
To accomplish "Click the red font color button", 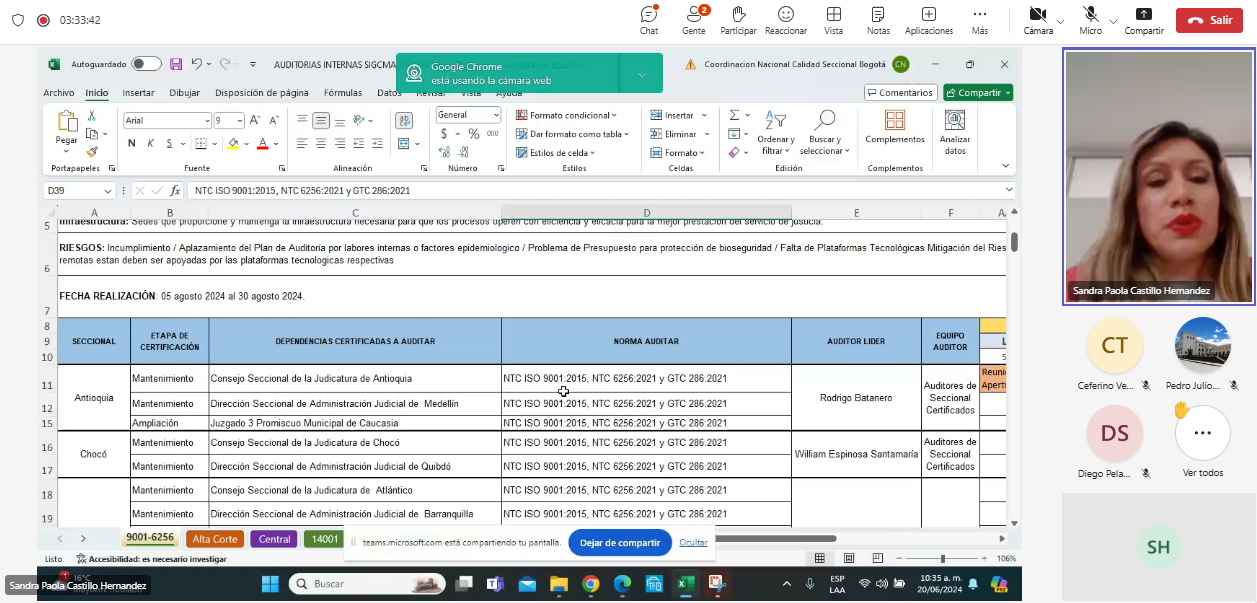I will tap(262, 144).
